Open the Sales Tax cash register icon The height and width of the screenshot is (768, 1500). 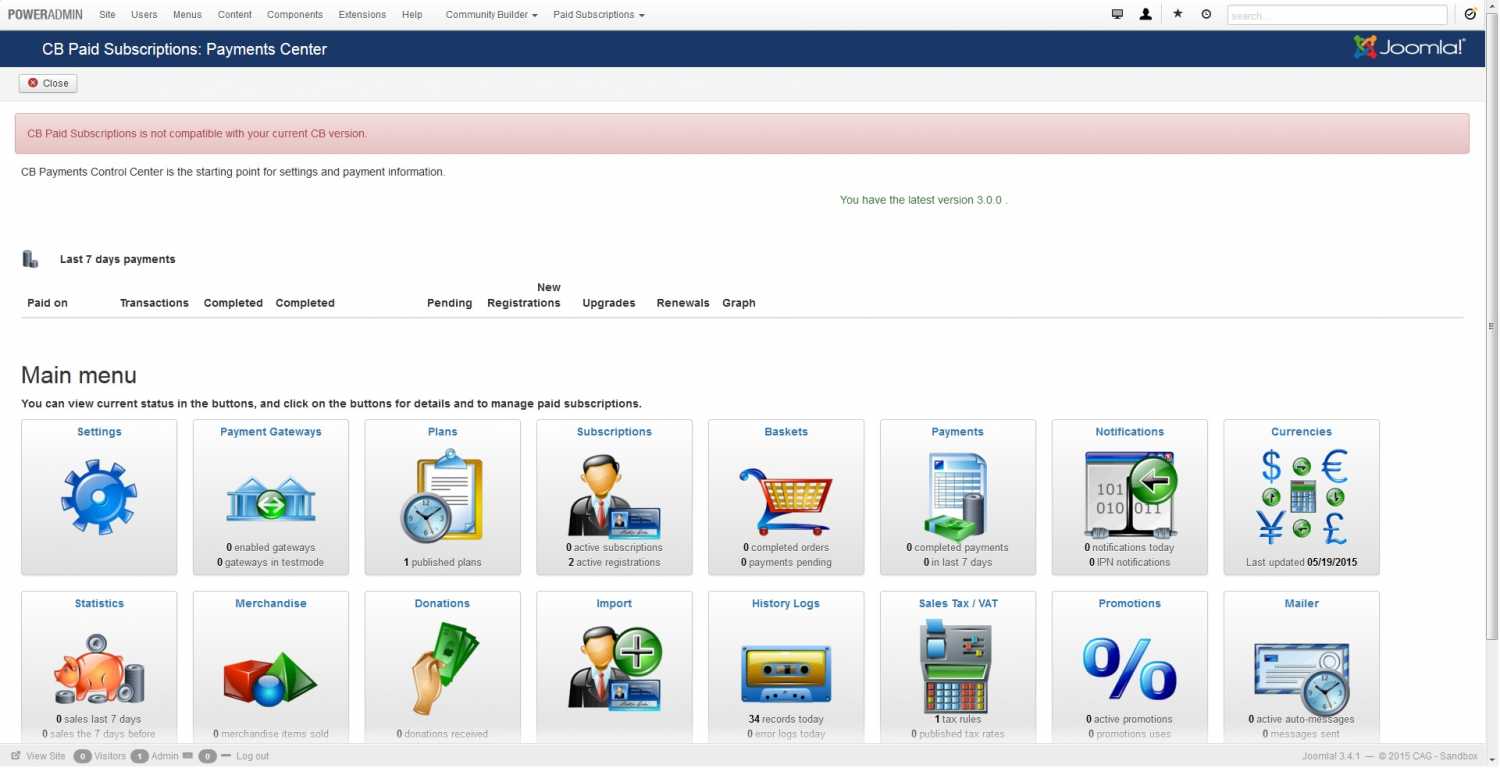957,666
